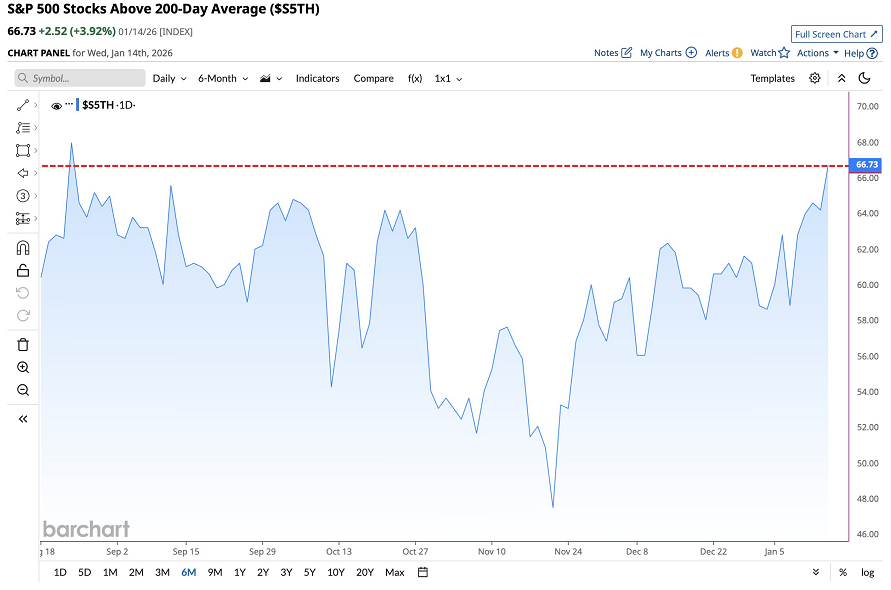The width and height of the screenshot is (891, 590).
Task: Open the Indicators menu
Action: [x=318, y=78]
